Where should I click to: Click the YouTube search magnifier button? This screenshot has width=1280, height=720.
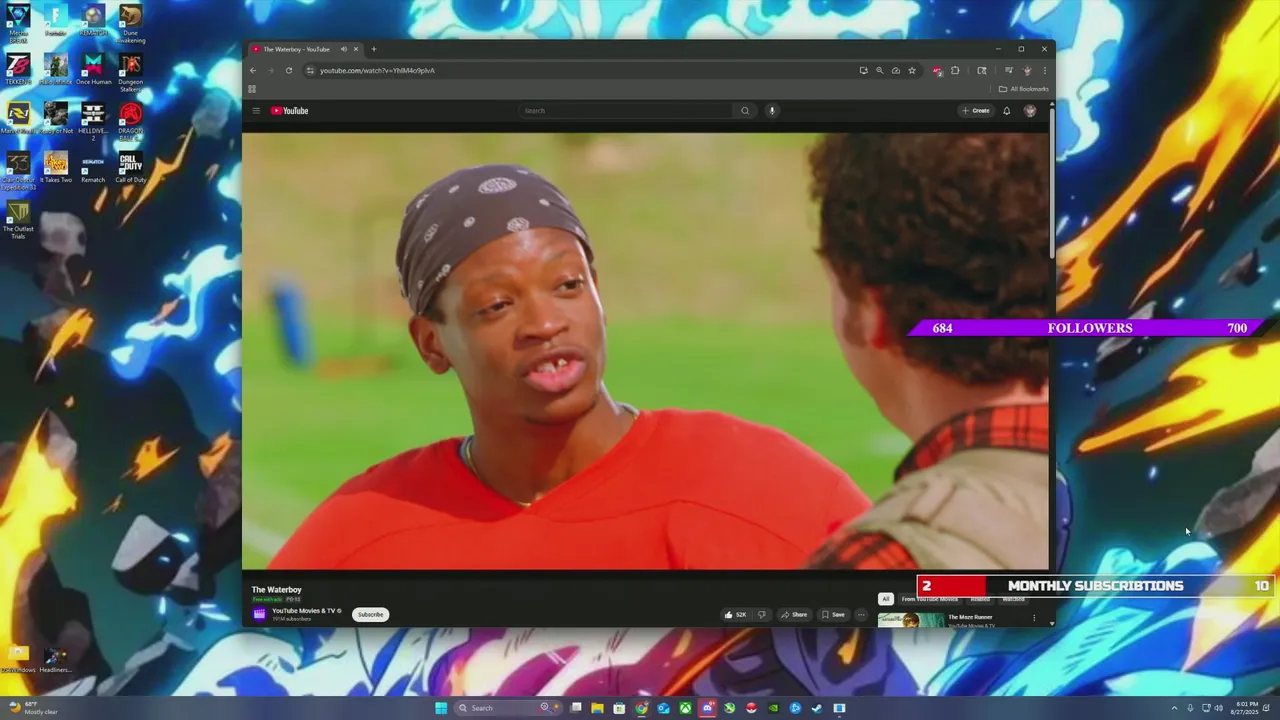coord(745,111)
